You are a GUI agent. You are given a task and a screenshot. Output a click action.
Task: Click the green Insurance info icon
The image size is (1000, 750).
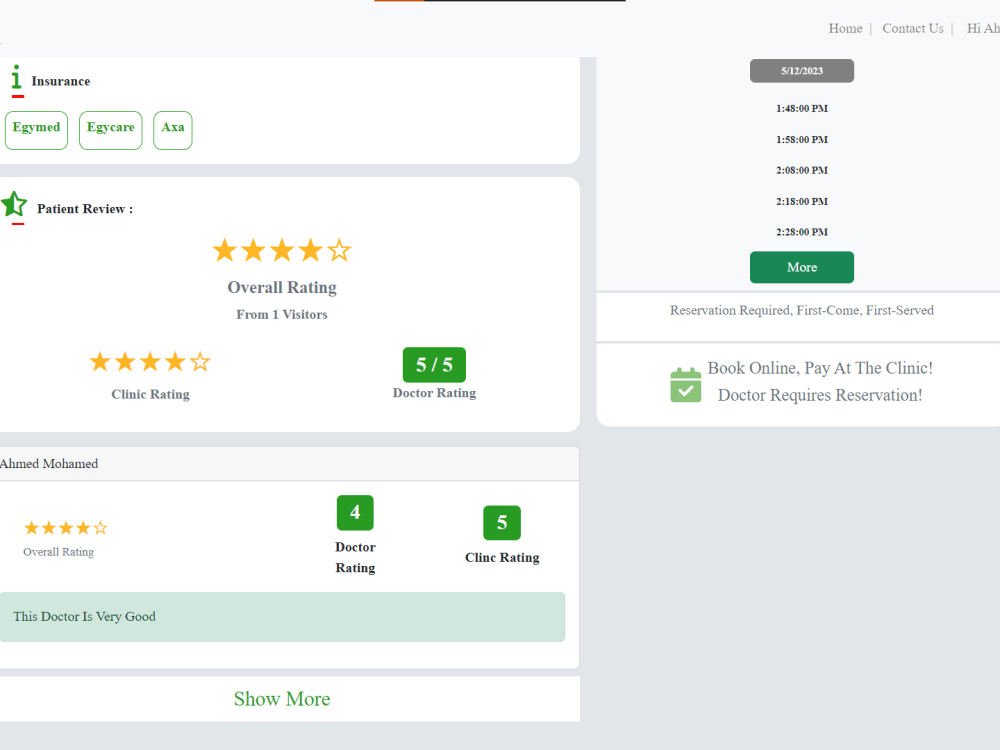16,77
